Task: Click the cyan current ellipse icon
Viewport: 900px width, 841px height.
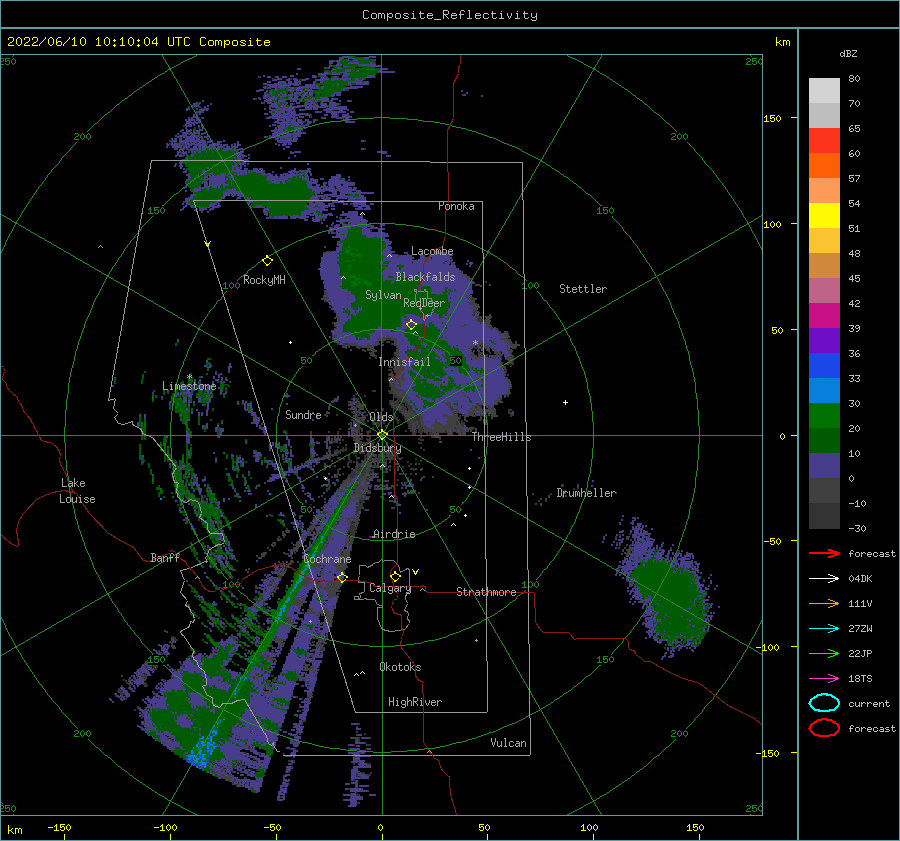Action: pyautogui.click(x=824, y=703)
